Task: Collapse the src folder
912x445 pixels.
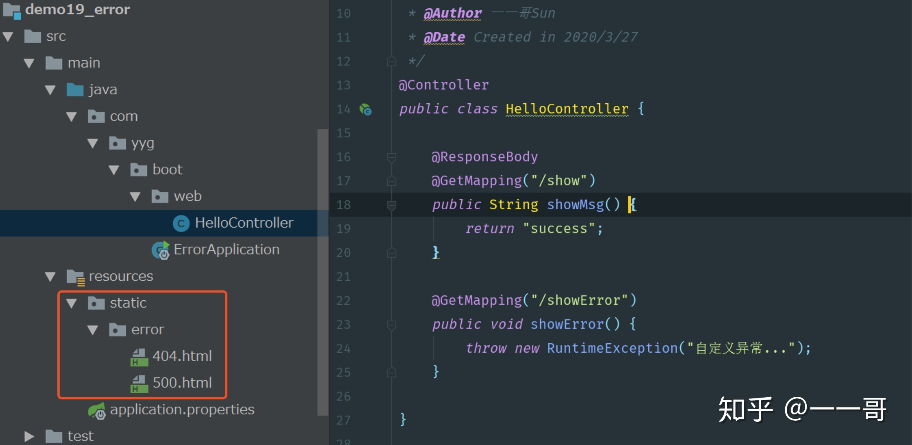Action: [8, 36]
